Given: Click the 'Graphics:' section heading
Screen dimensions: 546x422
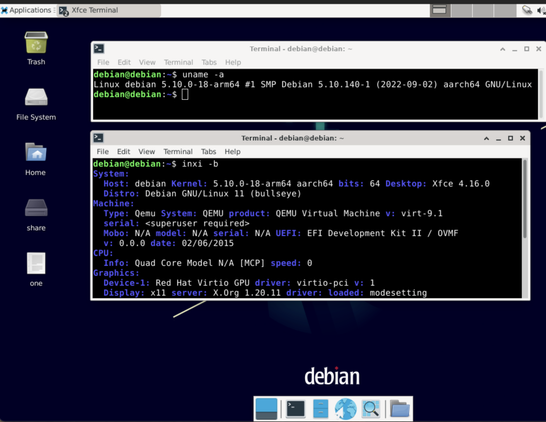Looking at the screenshot, I should point(116,273).
